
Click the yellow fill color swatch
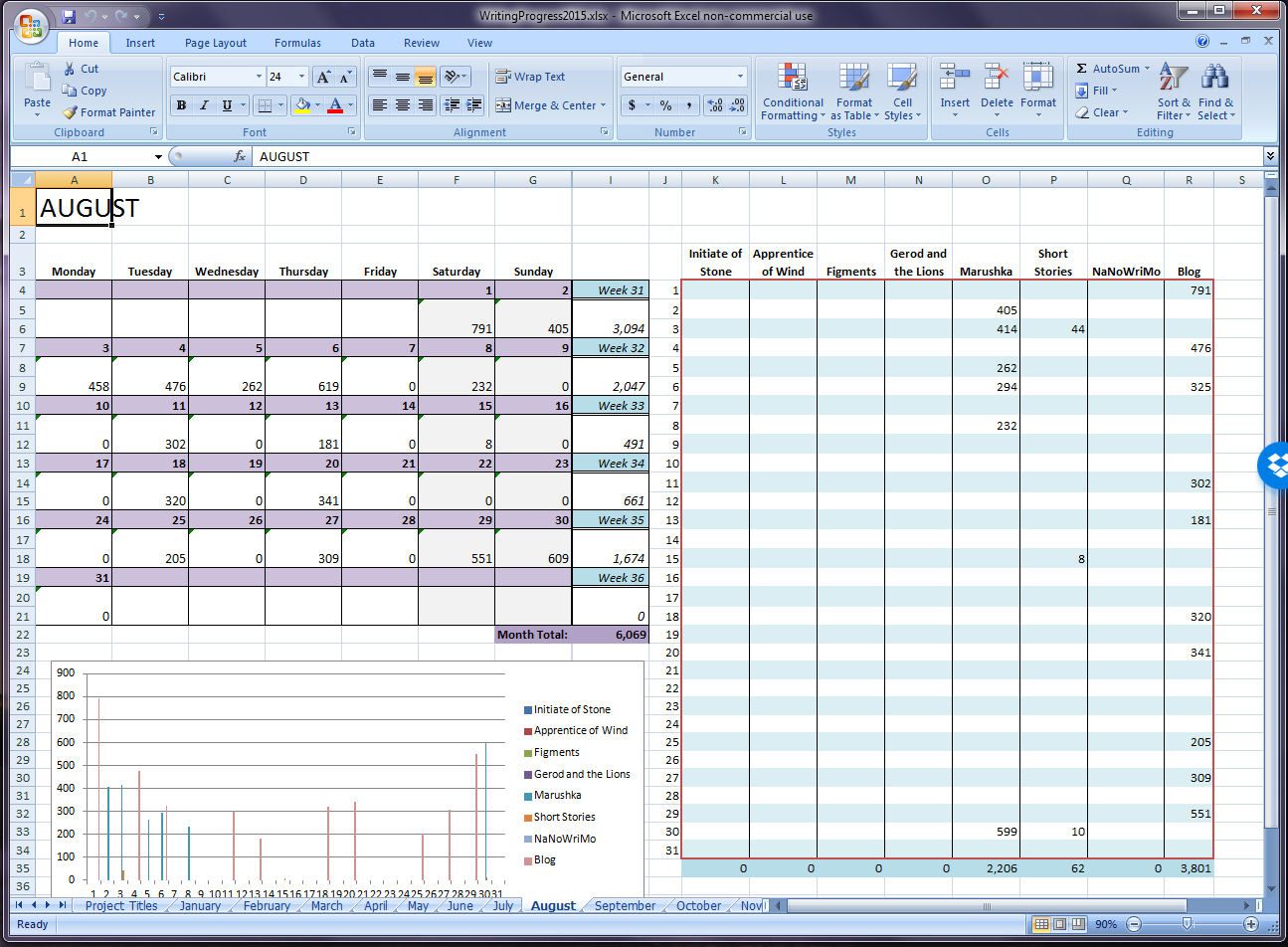[x=301, y=105]
